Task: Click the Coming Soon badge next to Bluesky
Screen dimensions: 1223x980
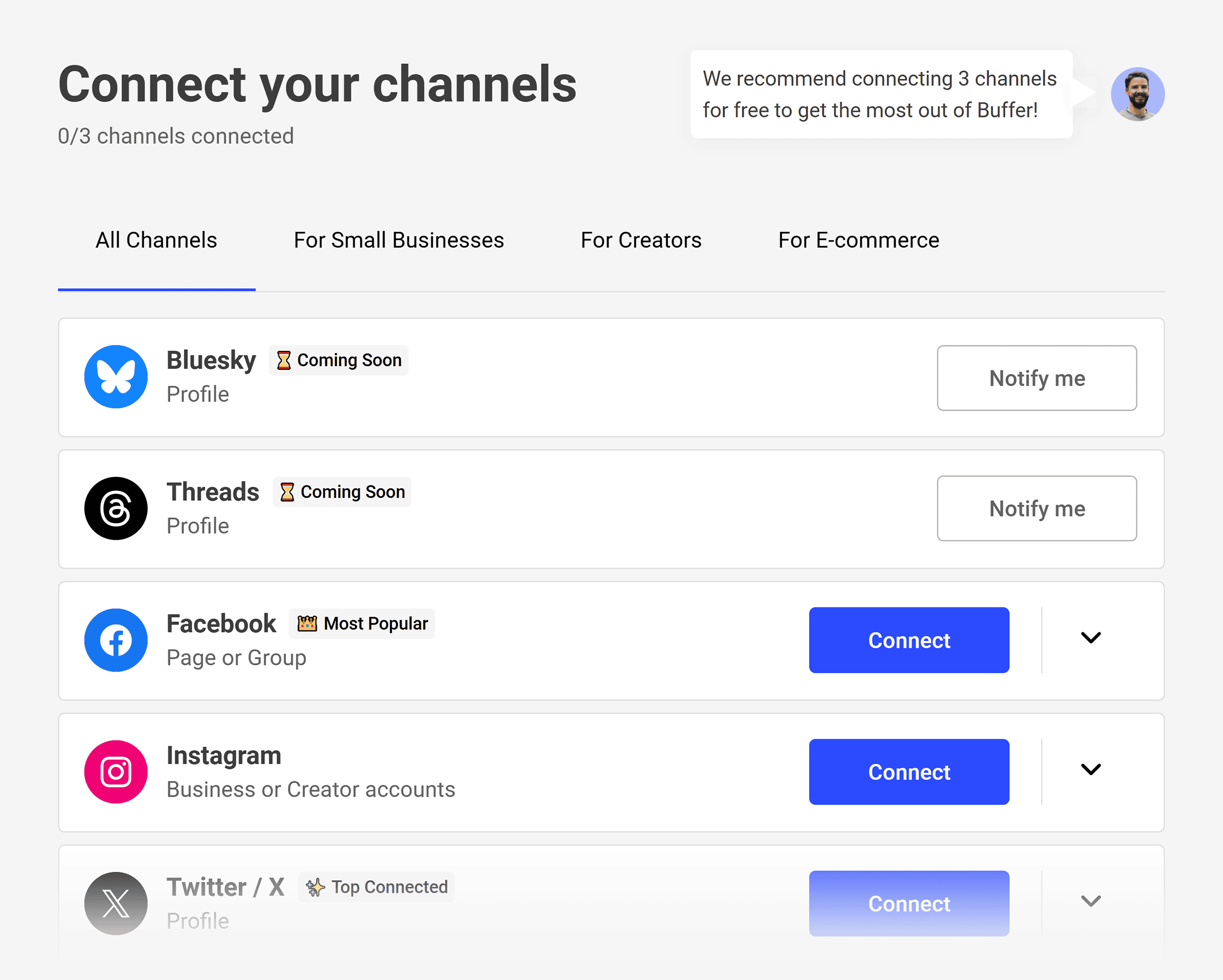Action: click(338, 359)
